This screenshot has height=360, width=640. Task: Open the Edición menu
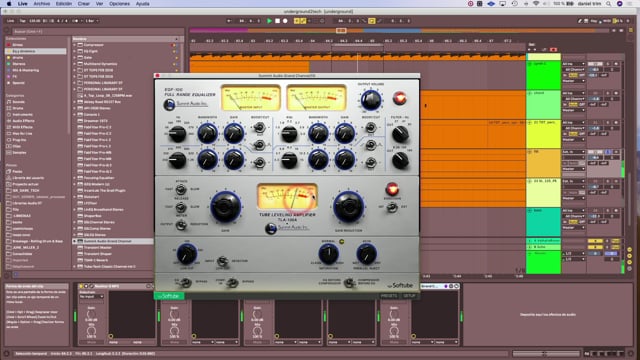point(64,4)
